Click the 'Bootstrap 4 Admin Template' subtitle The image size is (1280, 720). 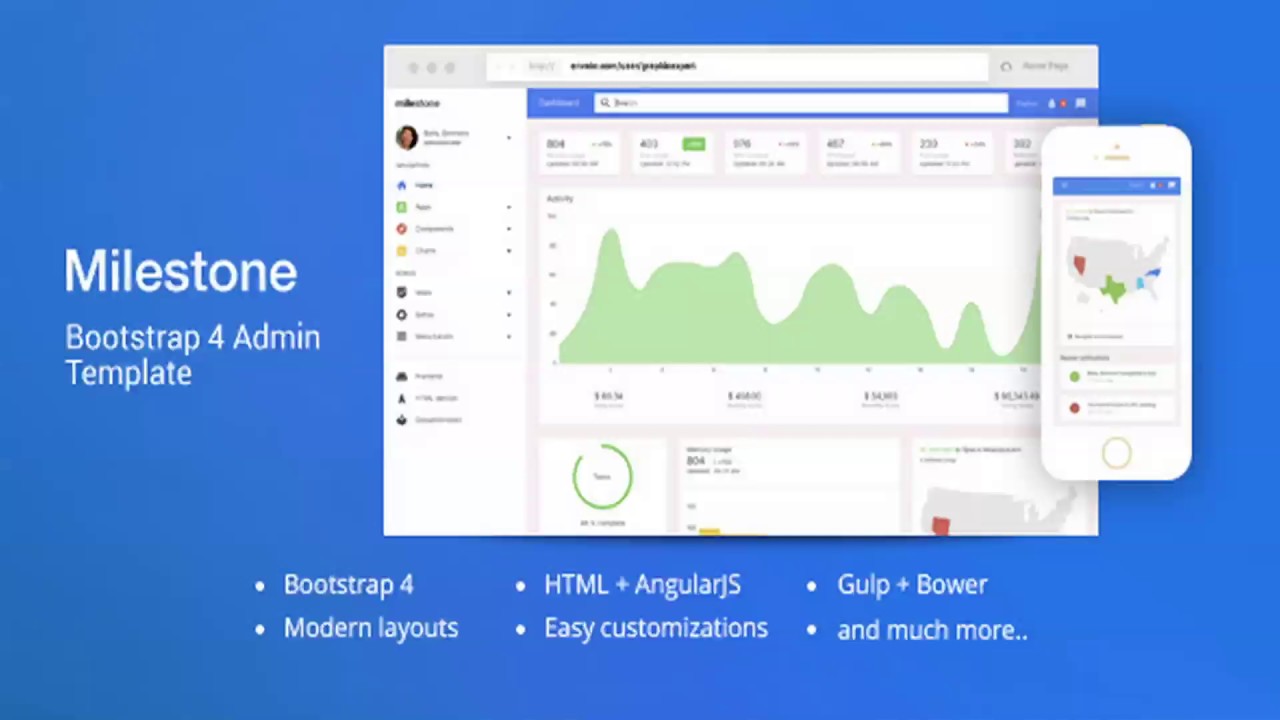(x=193, y=355)
